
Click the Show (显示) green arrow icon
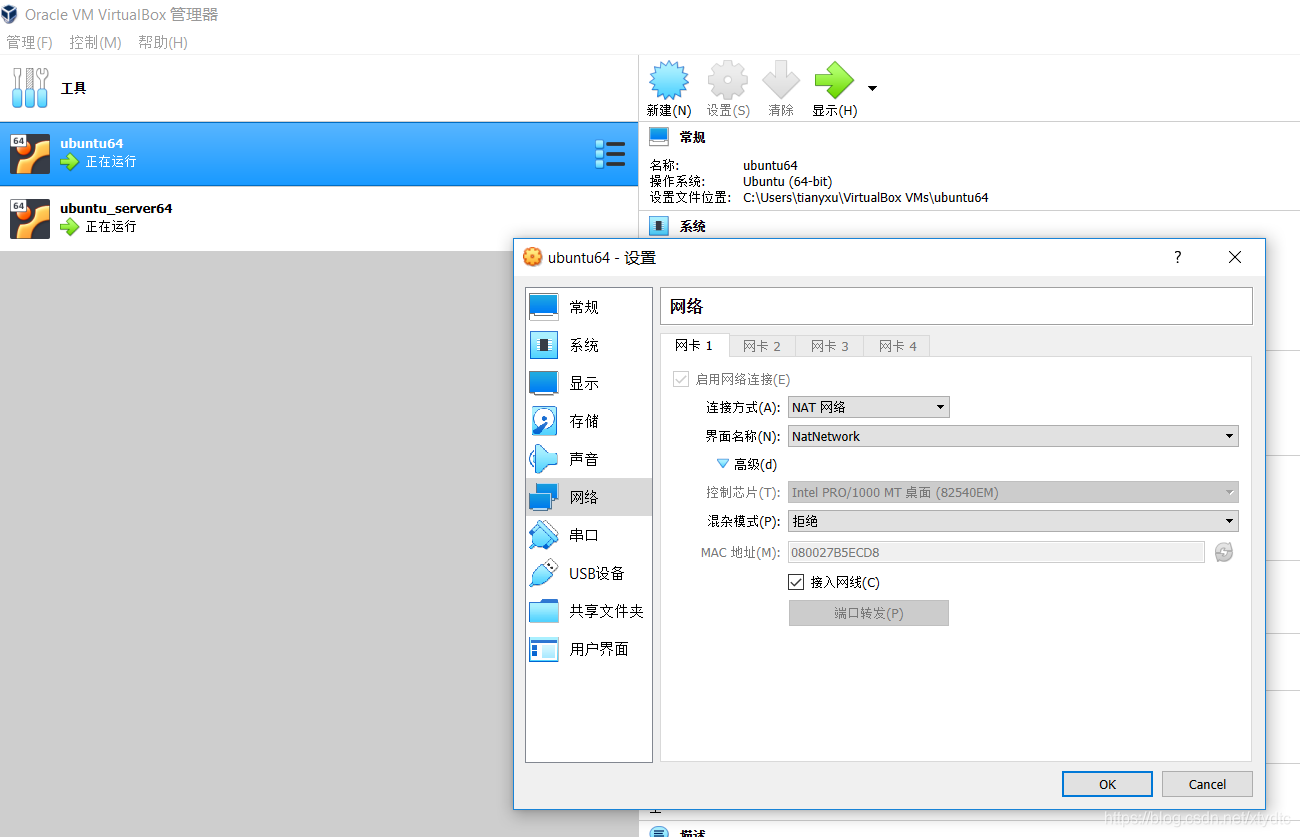pos(834,80)
